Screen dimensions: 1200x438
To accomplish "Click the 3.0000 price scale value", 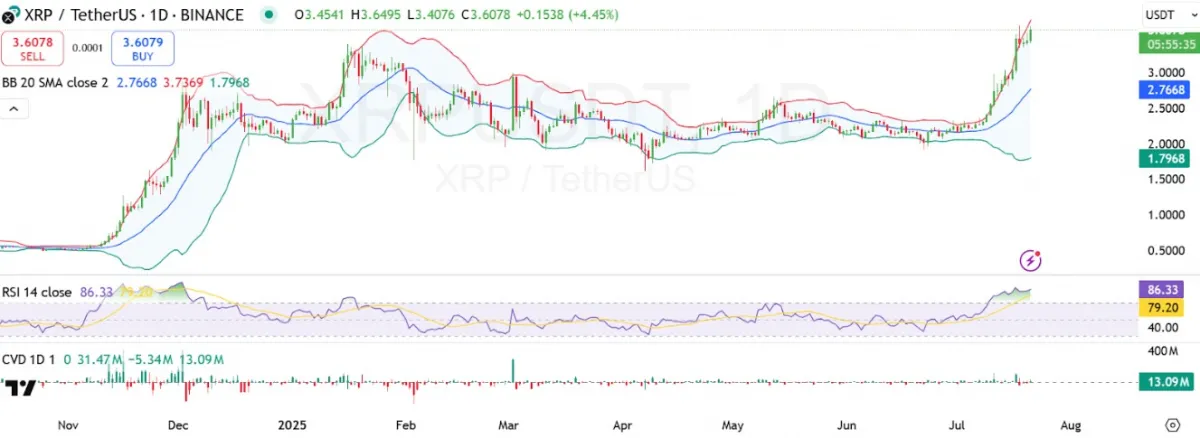I will tap(1164, 73).
